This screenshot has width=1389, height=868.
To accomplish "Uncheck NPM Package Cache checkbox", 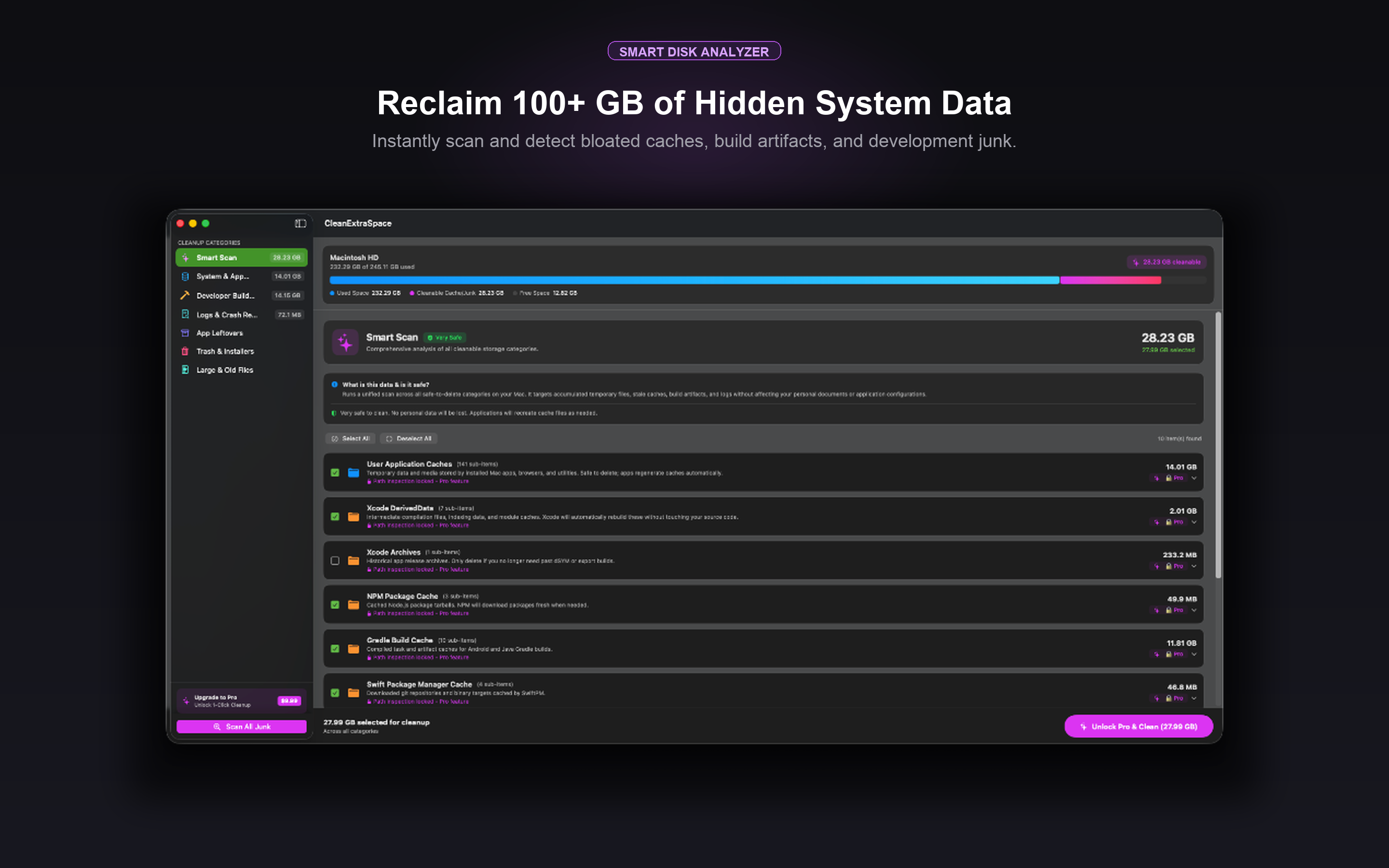I will (x=335, y=605).
